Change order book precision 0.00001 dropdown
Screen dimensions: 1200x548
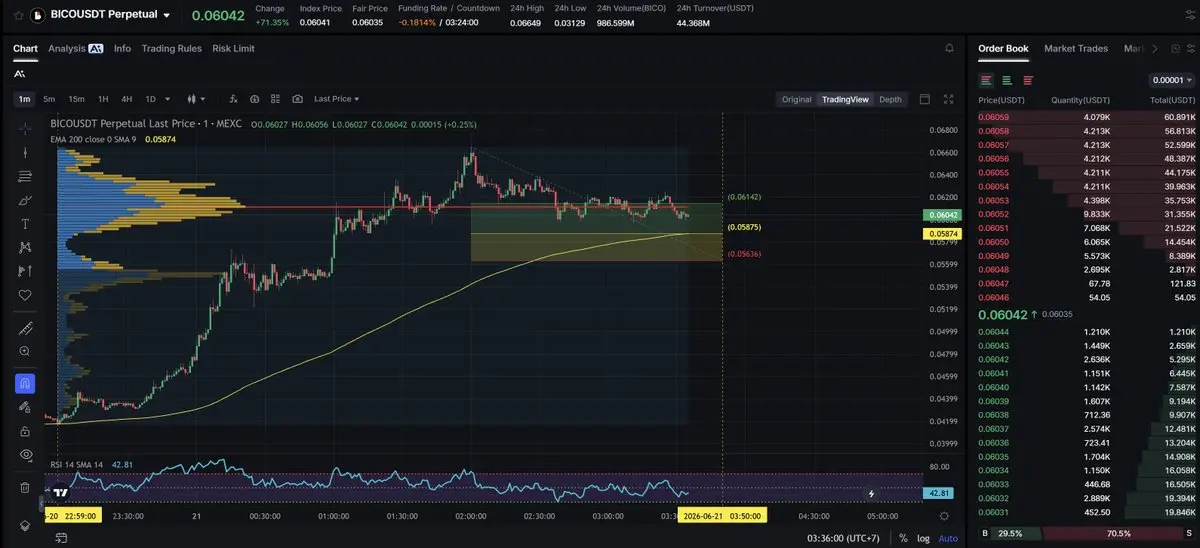1172,80
